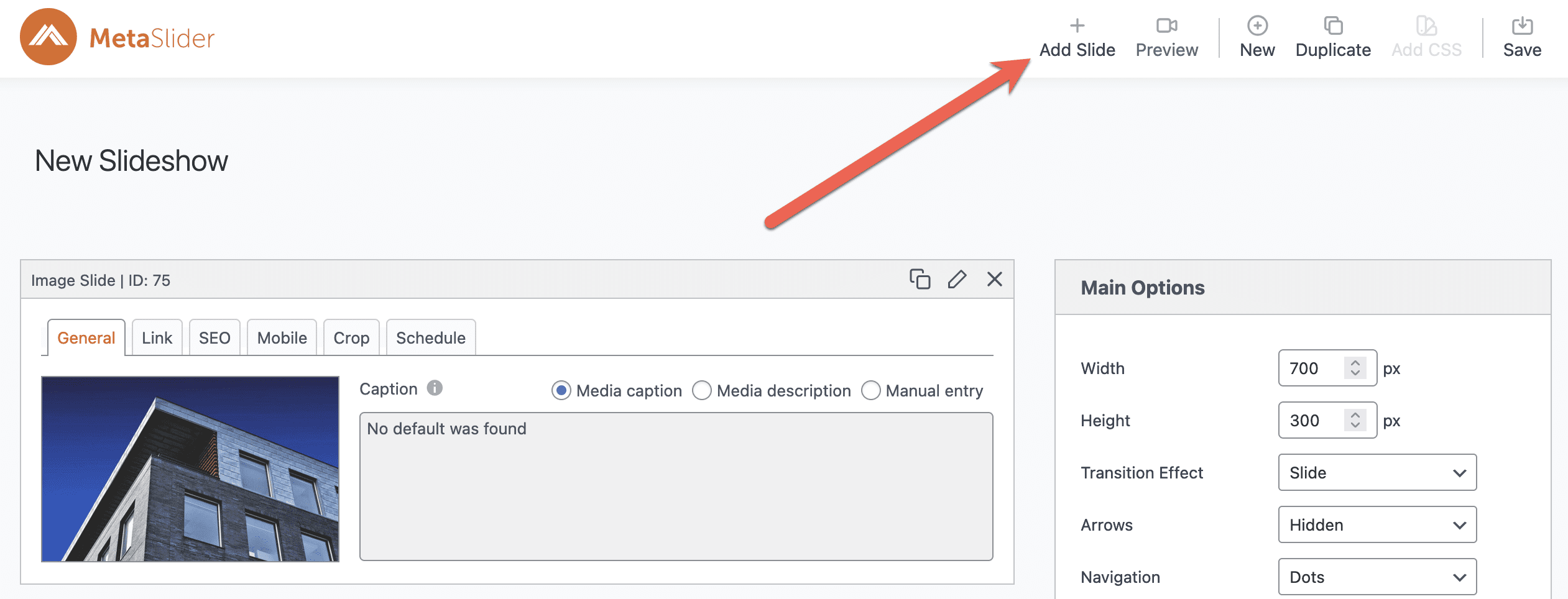
Task: Click the Caption info icon
Action: 435,388
